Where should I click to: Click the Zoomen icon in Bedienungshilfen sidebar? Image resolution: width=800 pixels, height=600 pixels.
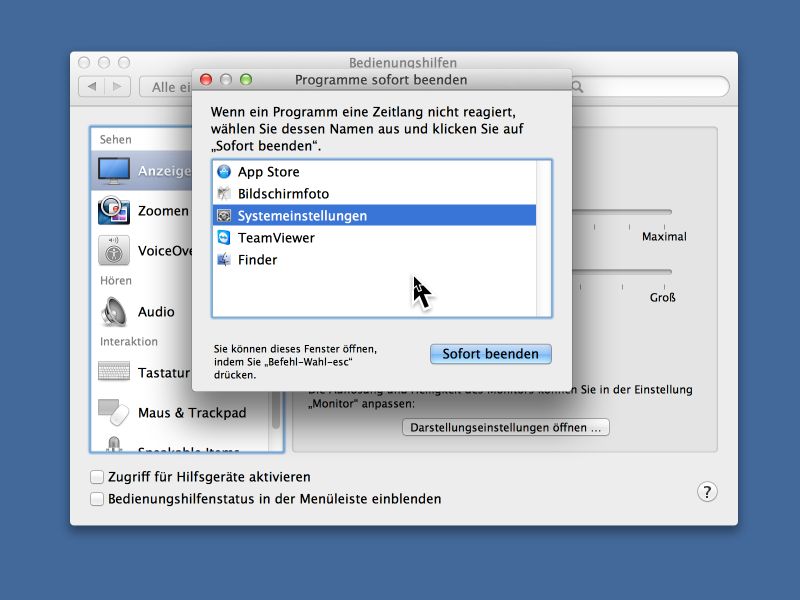pos(114,210)
